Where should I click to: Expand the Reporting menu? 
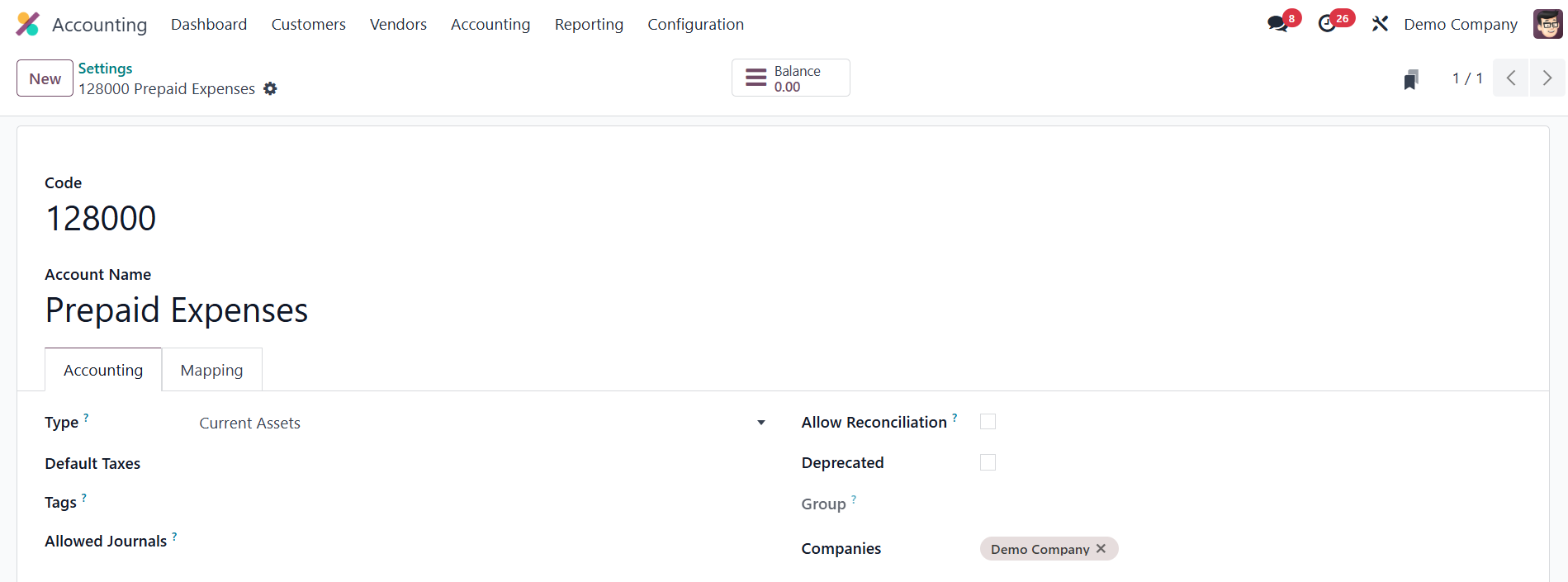pyautogui.click(x=589, y=25)
